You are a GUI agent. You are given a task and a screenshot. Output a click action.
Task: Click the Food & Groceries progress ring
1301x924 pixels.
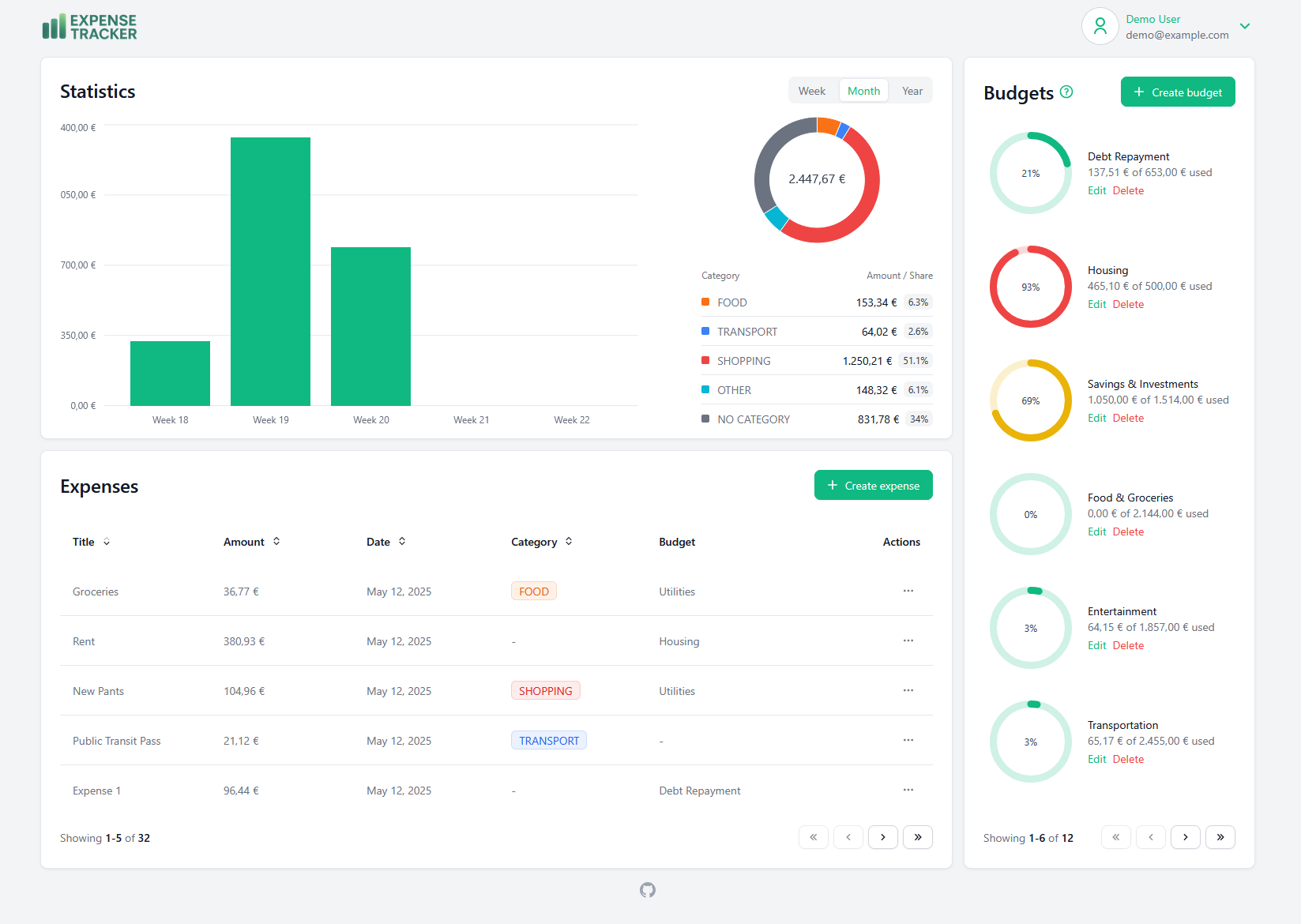[1031, 514]
